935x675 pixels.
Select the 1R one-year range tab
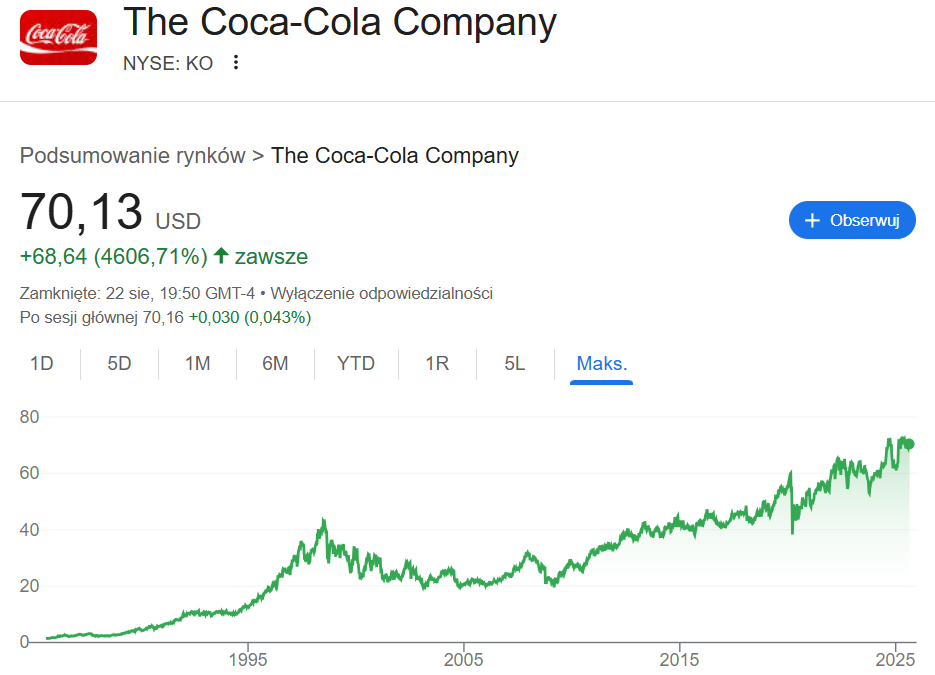click(x=437, y=364)
